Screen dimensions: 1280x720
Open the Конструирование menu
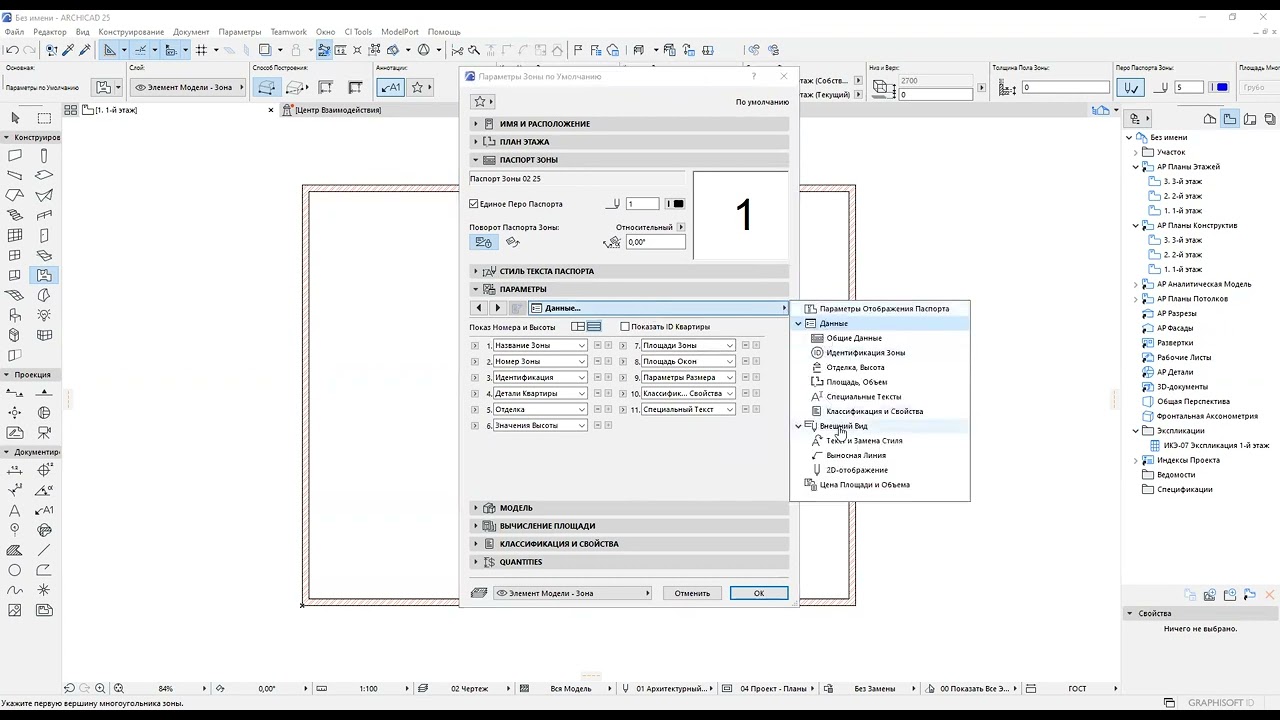(x=131, y=32)
